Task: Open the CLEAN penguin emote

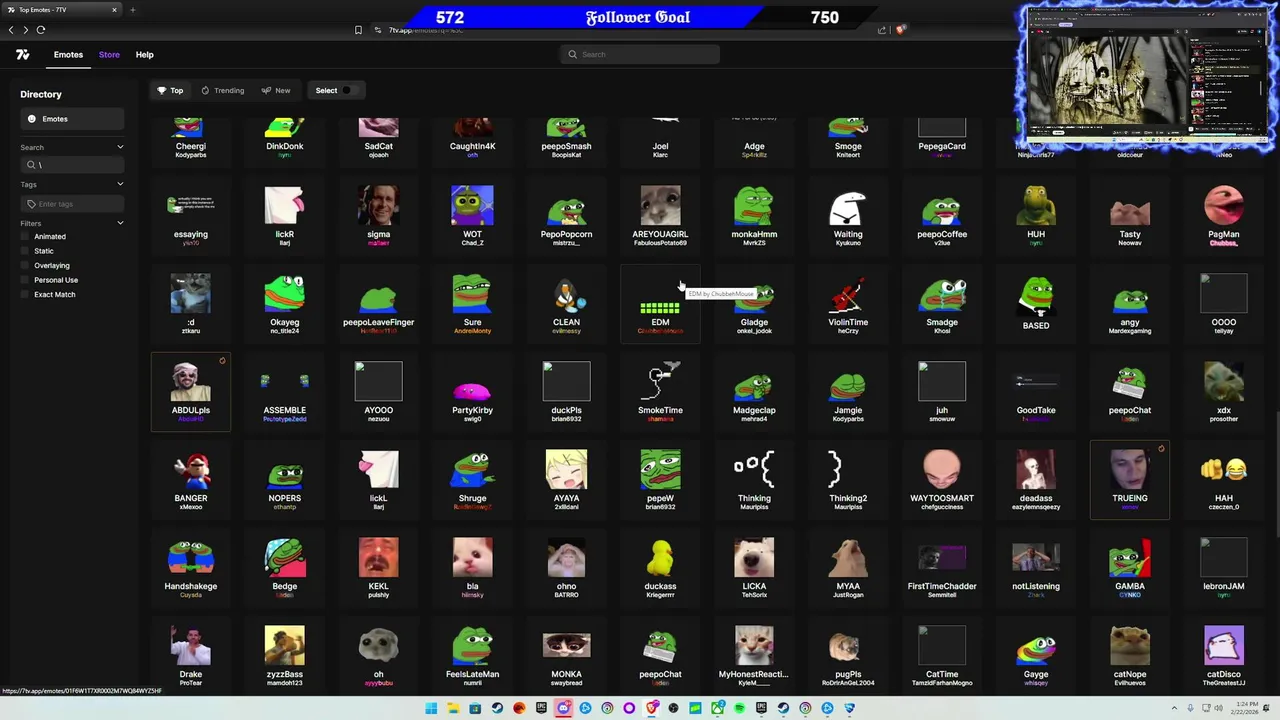Action: [566, 304]
